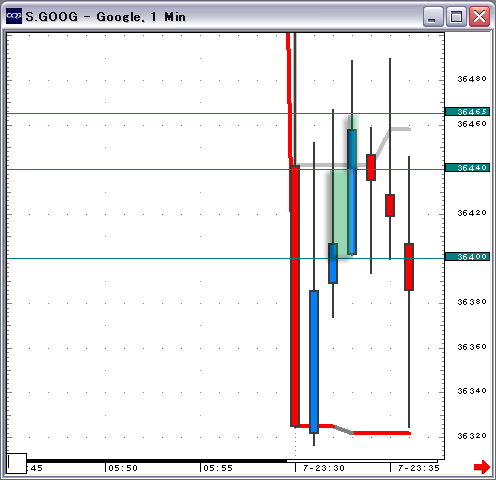Click the 36480 price axis value
Viewport: 496px width, 480px height.
click(x=472, y=79)
